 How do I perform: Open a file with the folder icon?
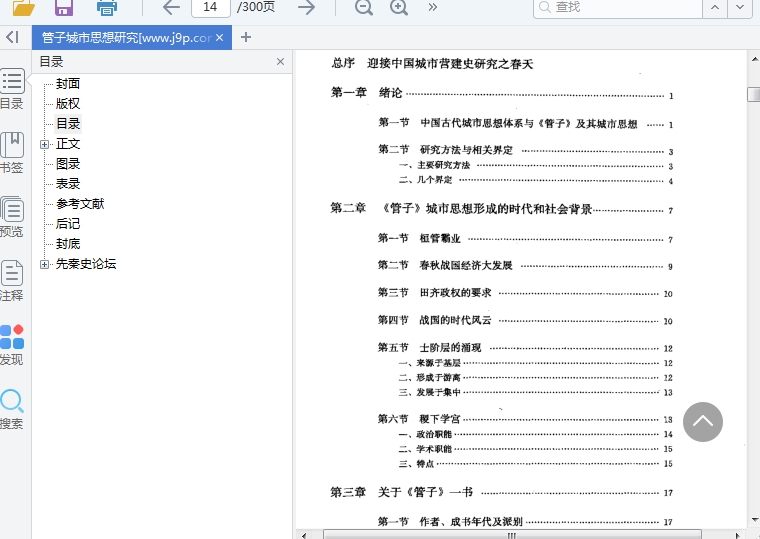[23, 7]
